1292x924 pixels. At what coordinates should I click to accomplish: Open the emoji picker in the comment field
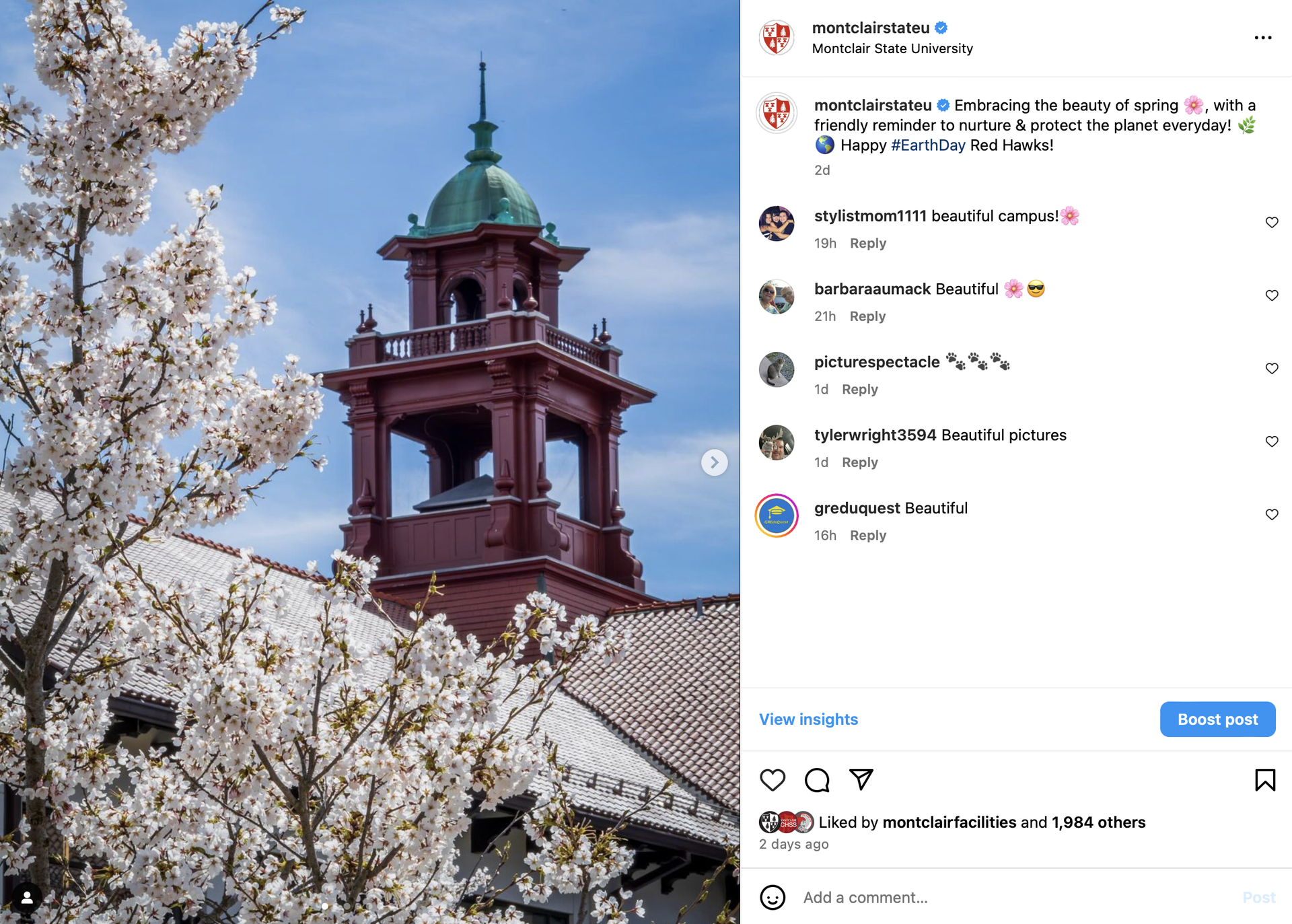[772, 898]
